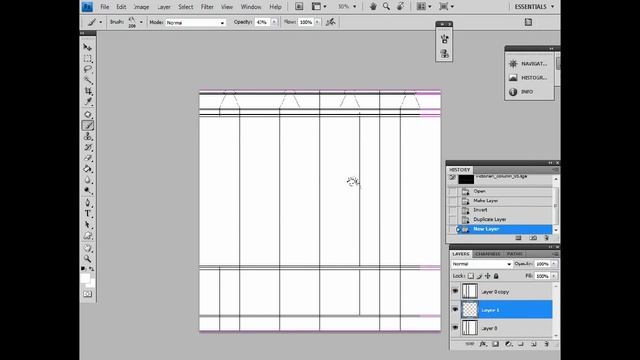Open the Filter menu
The image size is (640, 360).
pos(207,7)
